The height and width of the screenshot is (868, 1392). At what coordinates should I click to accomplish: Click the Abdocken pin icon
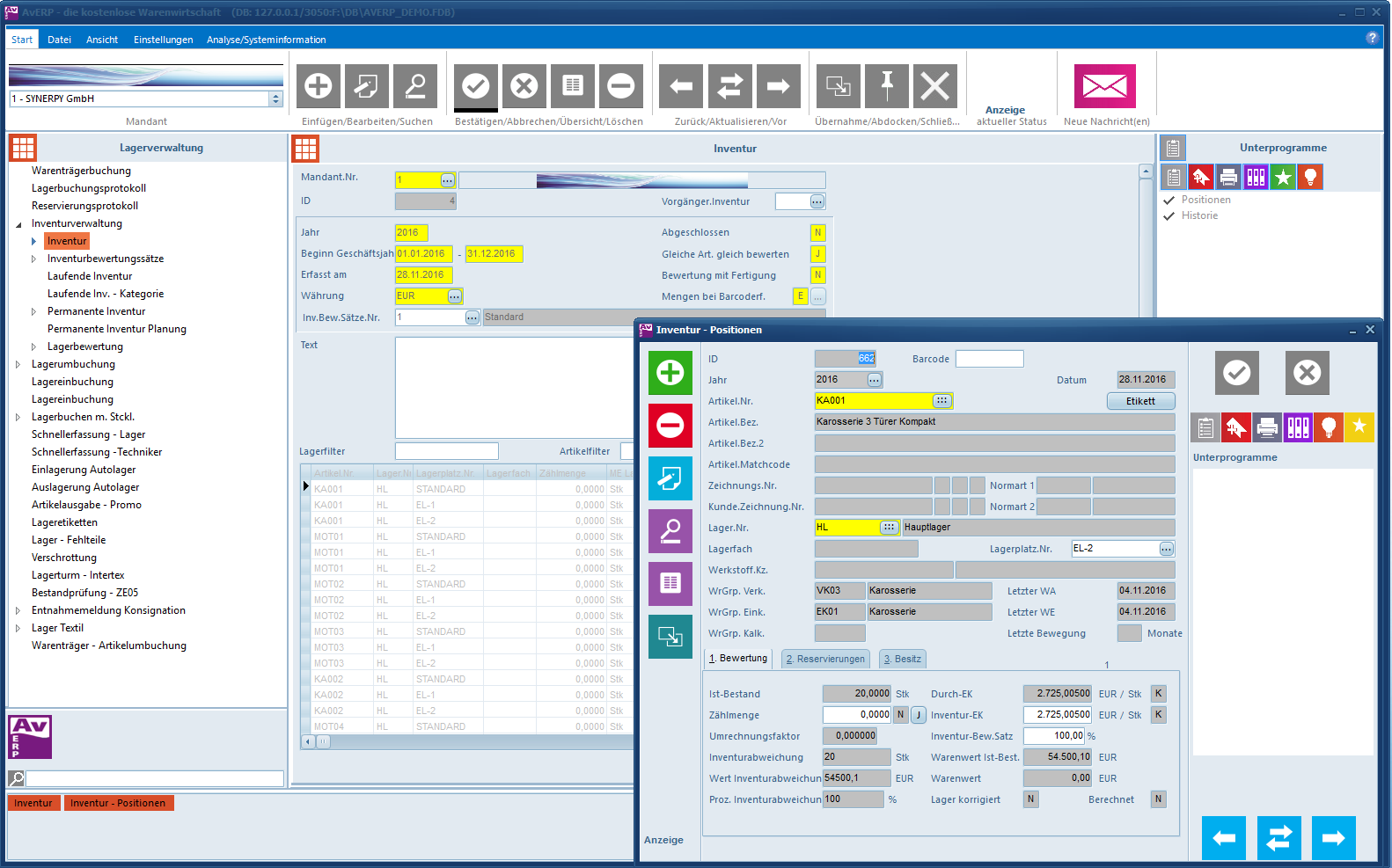point(887,86)
